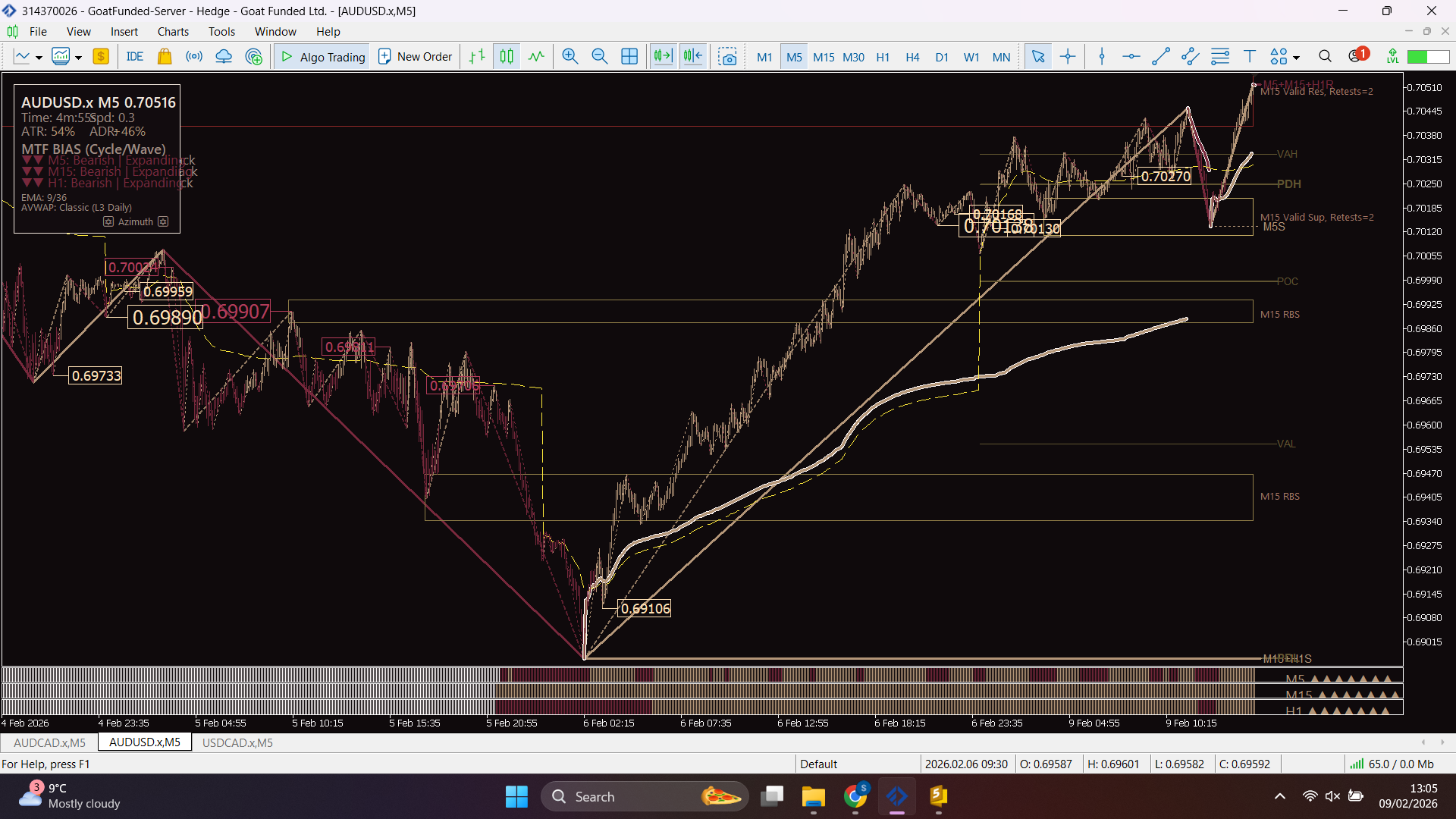This screenshot has height=819, width=1456.
Task: Toggle the chart shift option
Action: click(692, 57)
